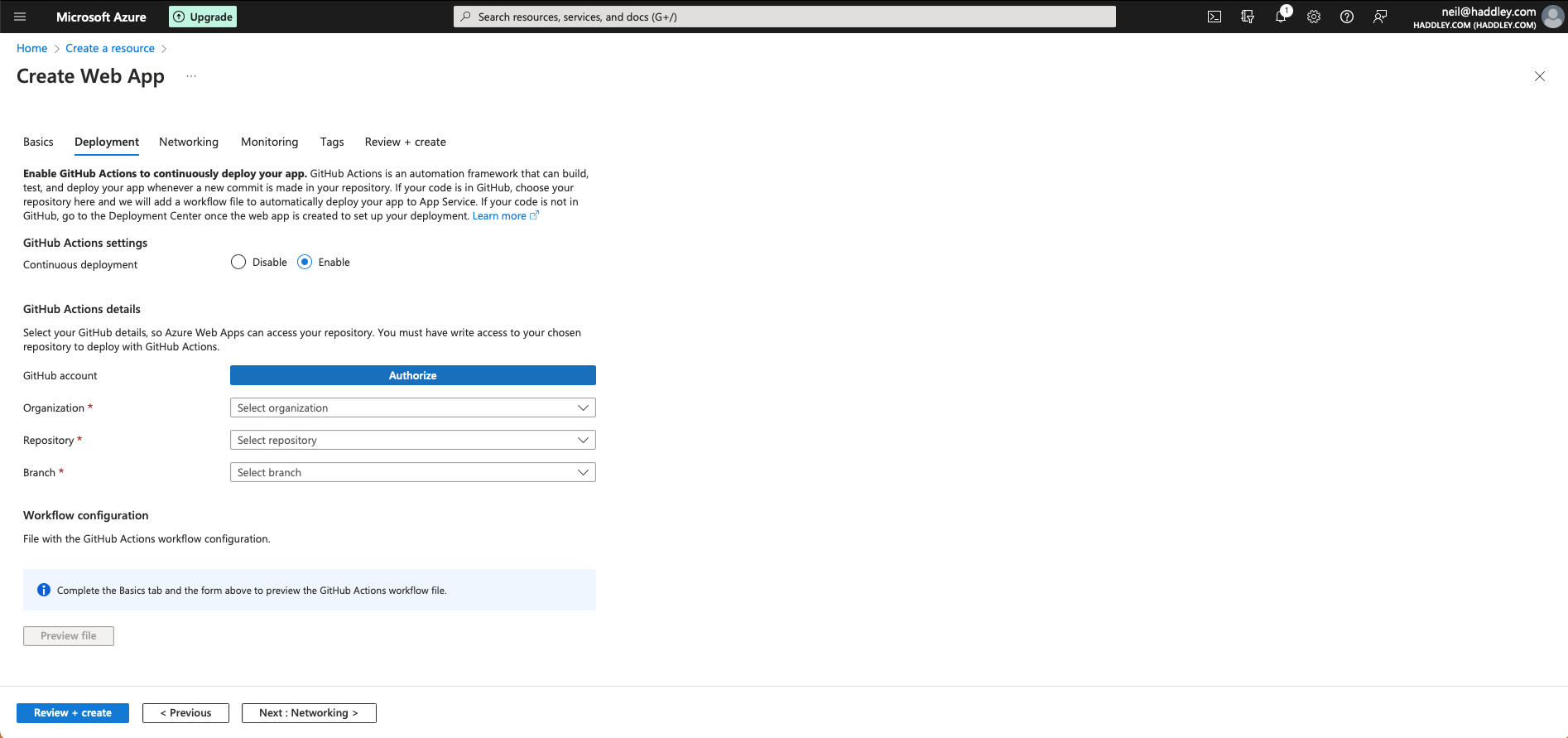This screenshot has height=738, width=1568.
Task: Click the user account avatar
Action: pyautogui.click(x=1553, y=17)
